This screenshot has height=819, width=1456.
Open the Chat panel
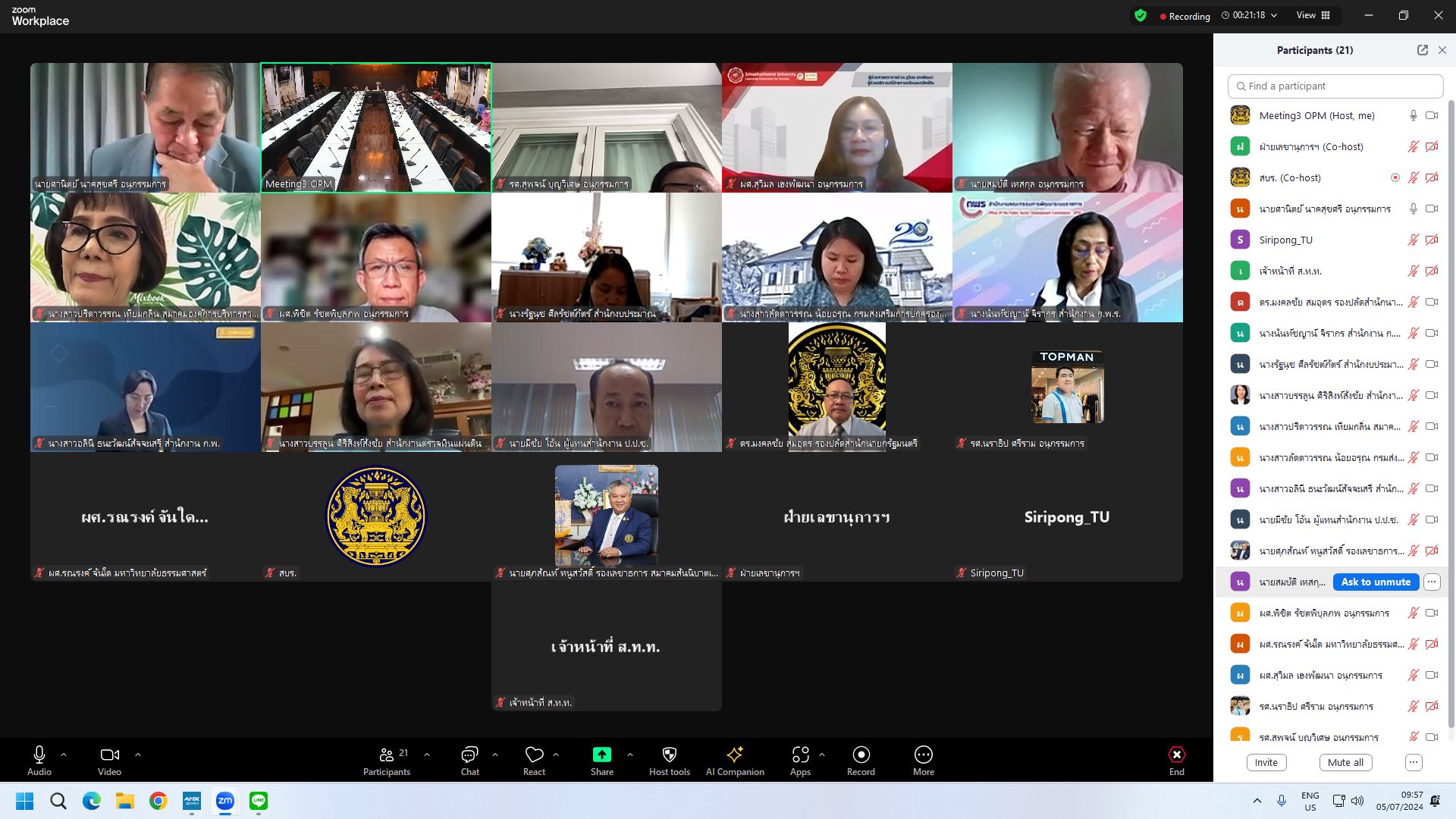tap(469, 761)
